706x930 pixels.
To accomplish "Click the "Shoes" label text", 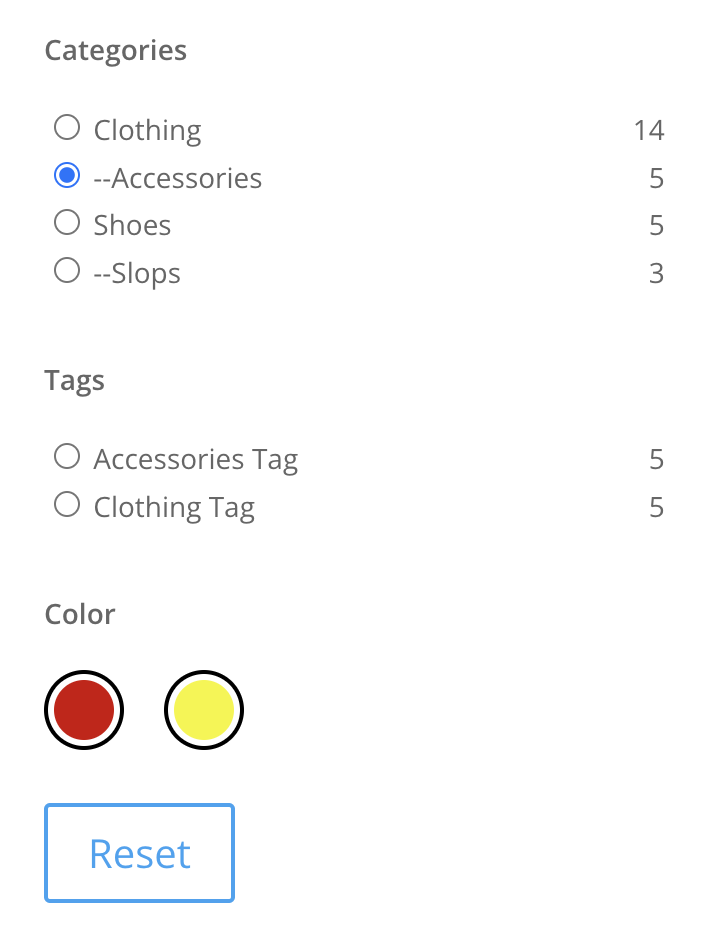I will click(x=132, y=225).
